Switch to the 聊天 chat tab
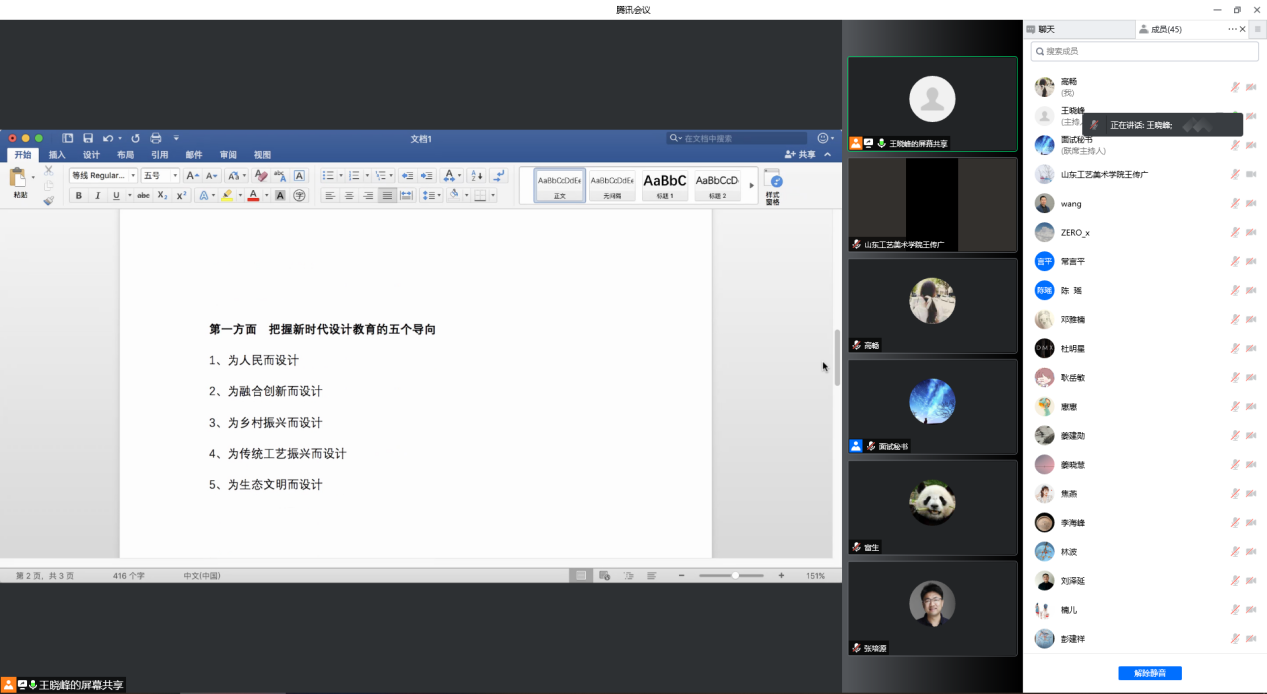 click(1046, 29)
